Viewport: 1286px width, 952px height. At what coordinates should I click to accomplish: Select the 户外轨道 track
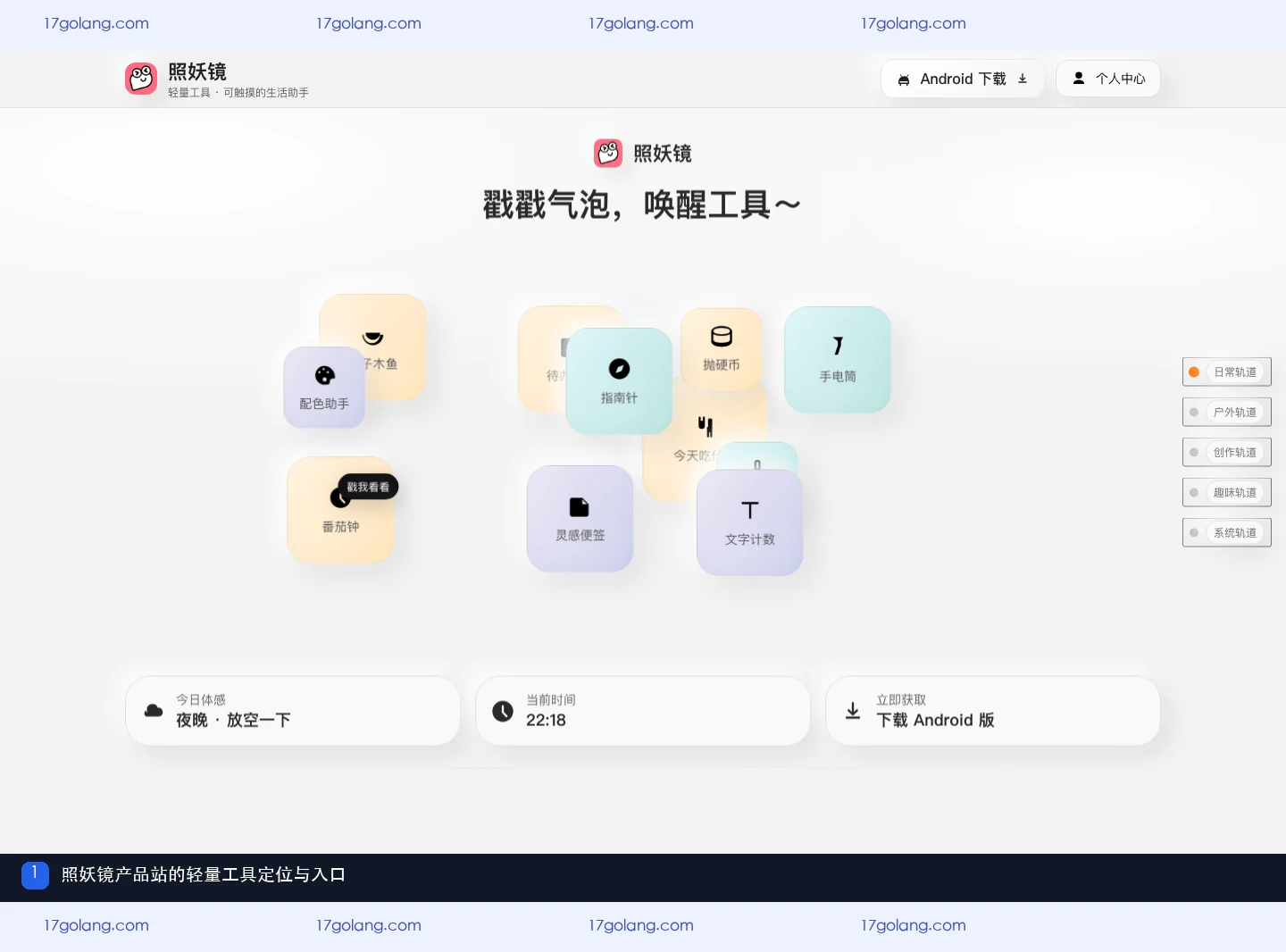pos(1227,412)
